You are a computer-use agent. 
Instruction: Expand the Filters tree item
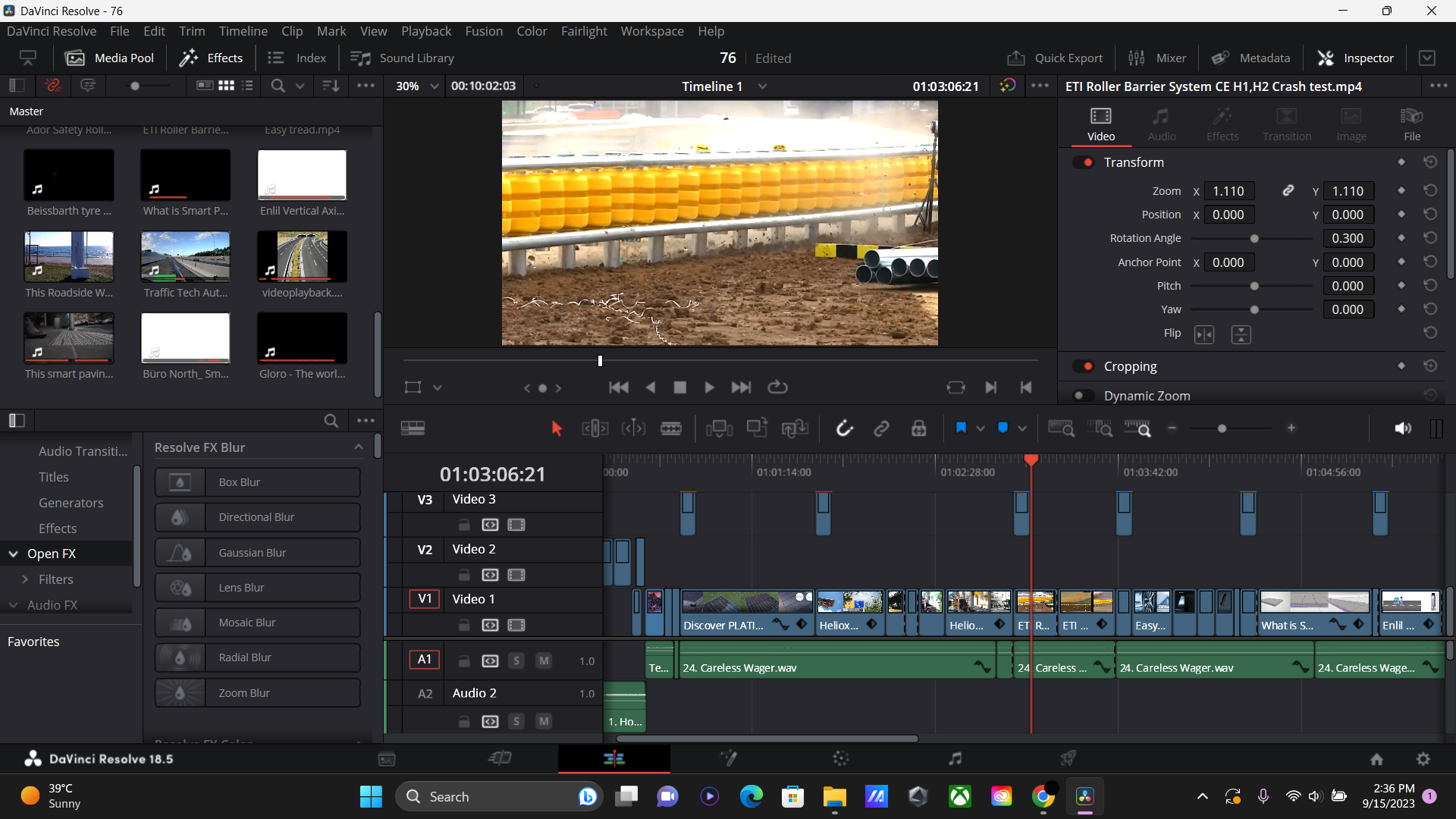[x=25, y=579]
